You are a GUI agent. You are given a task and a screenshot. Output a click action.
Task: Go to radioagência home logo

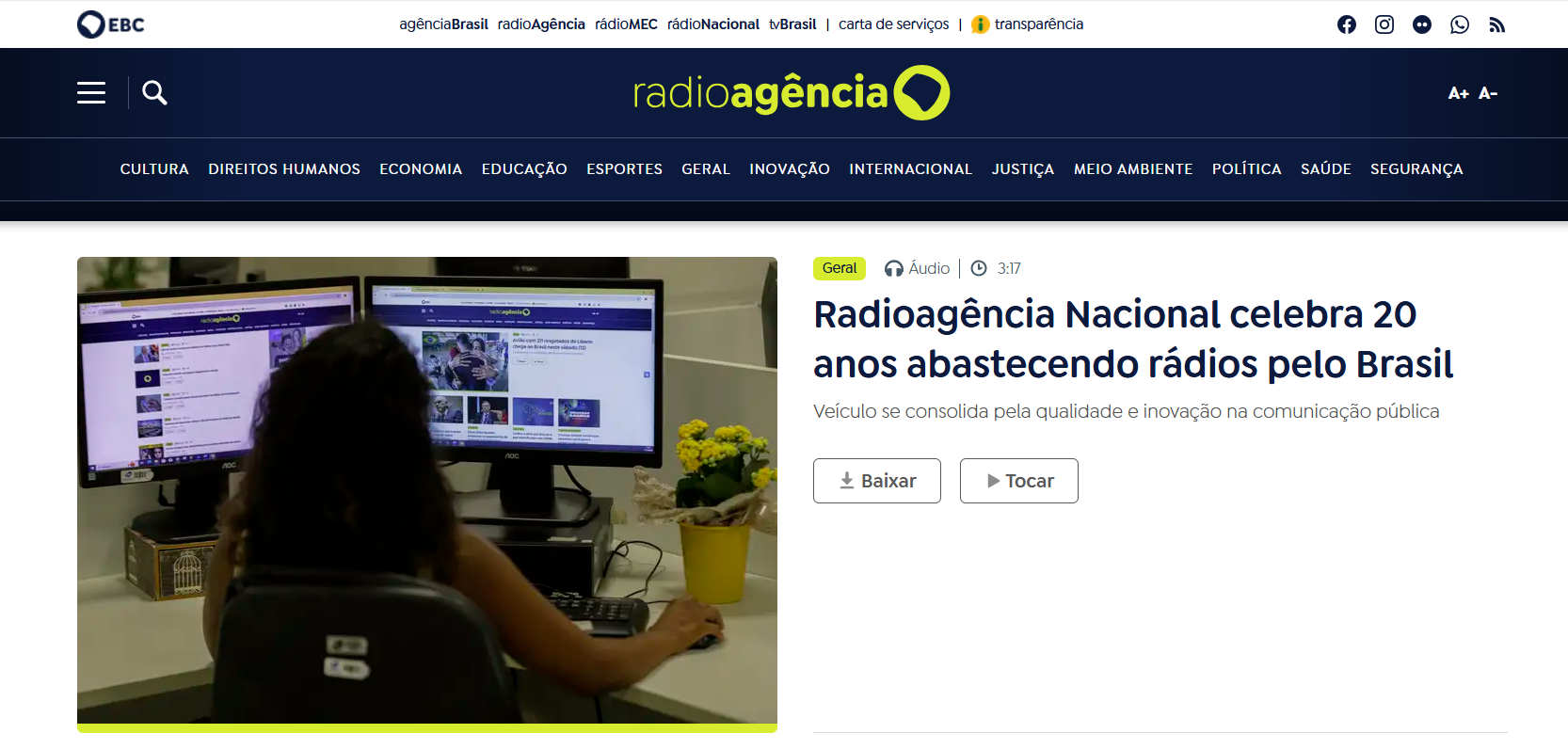pos(792,92)
